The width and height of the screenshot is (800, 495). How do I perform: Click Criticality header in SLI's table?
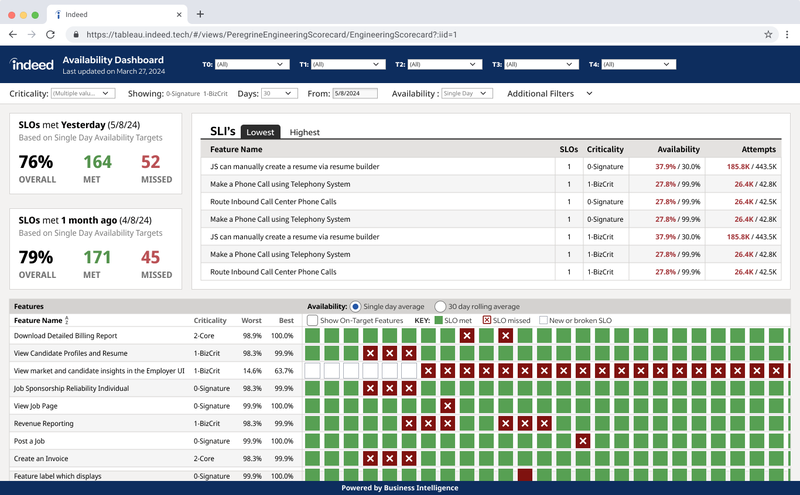click(605, 149)
